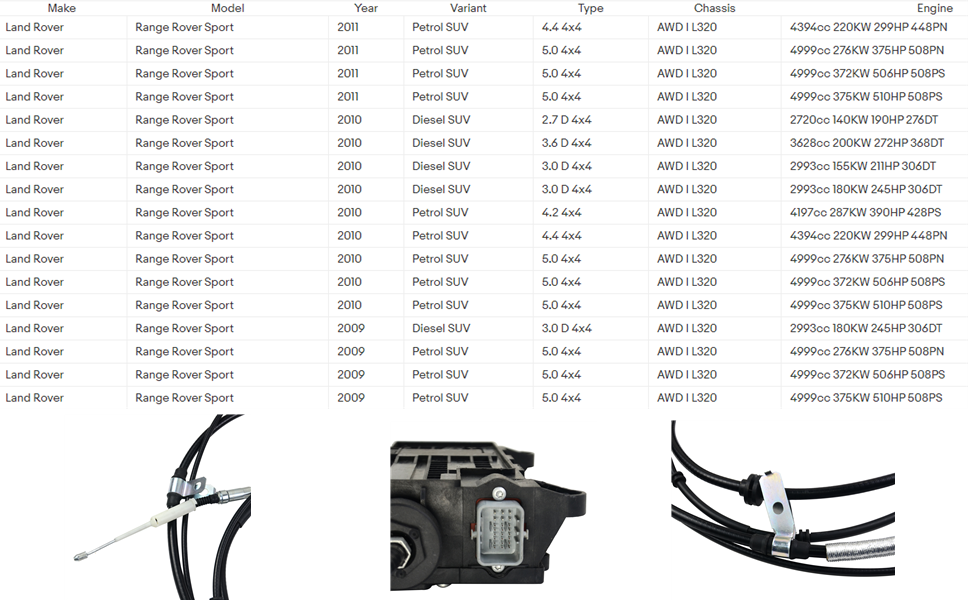
Task: Click AWD I L320 in the 2720cc row
Action: coord(687,120)
